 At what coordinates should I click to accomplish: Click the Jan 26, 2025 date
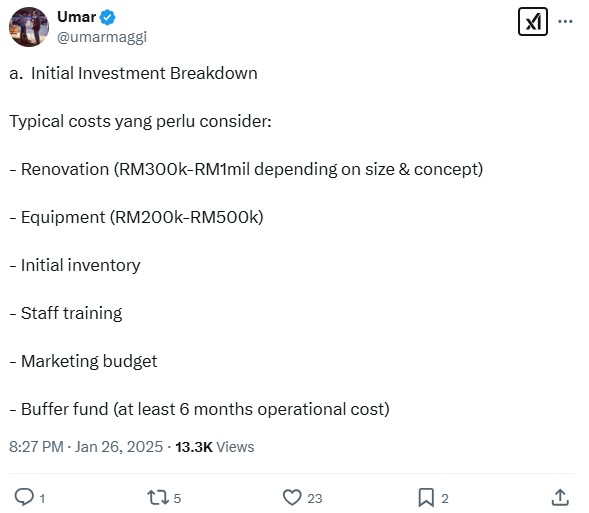click(119, 447)
